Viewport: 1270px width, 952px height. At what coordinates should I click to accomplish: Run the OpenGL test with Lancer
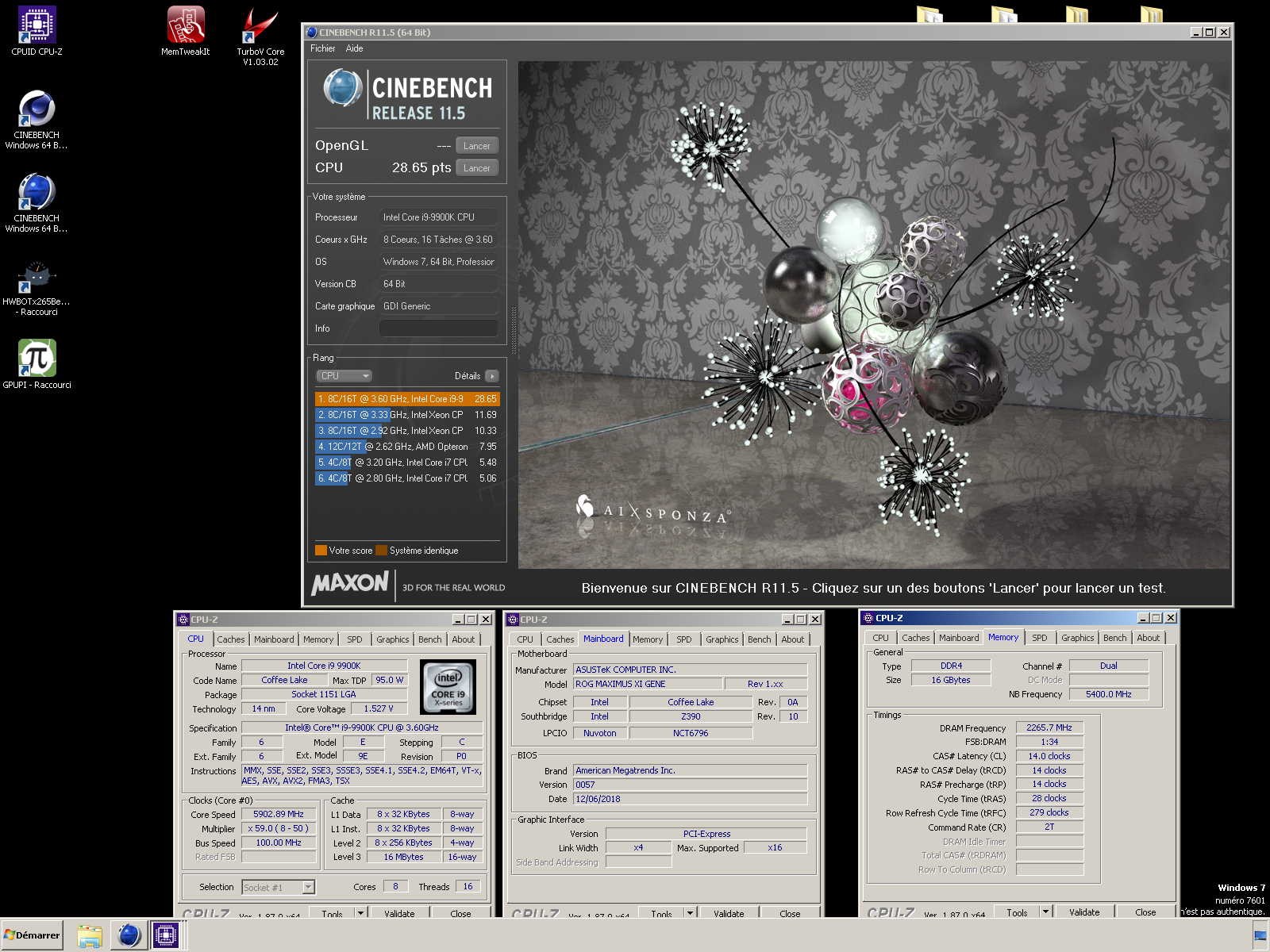(477, 146)
